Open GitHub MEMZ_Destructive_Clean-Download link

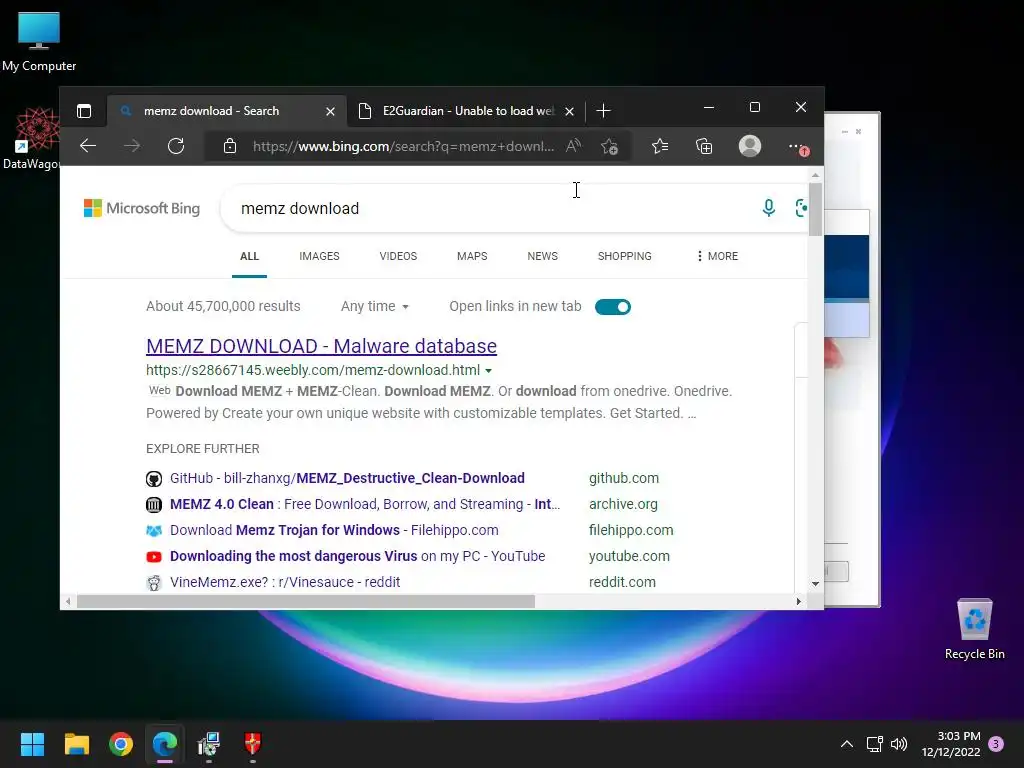click(347, 478)
